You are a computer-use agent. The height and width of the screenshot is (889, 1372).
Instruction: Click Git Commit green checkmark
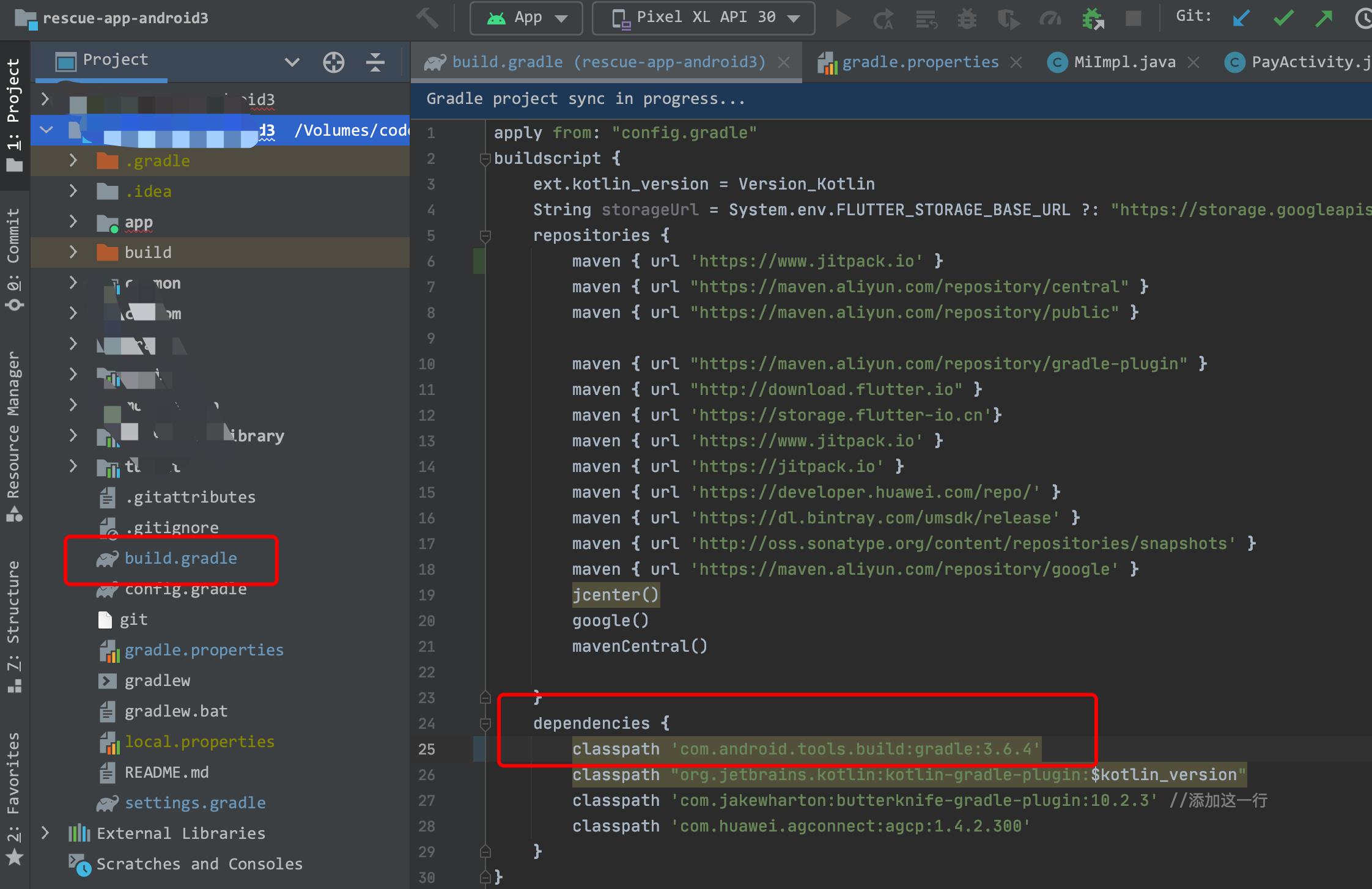pyautogui.click(x=1283, y=18)
